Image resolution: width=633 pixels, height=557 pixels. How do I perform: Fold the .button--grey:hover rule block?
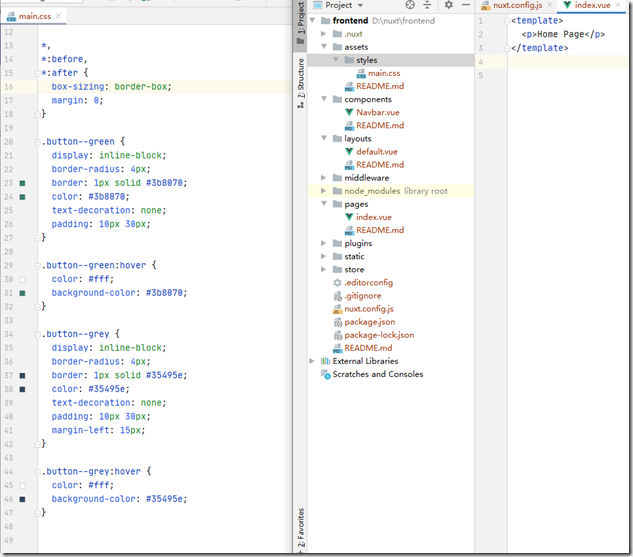(x=38, y=472)
